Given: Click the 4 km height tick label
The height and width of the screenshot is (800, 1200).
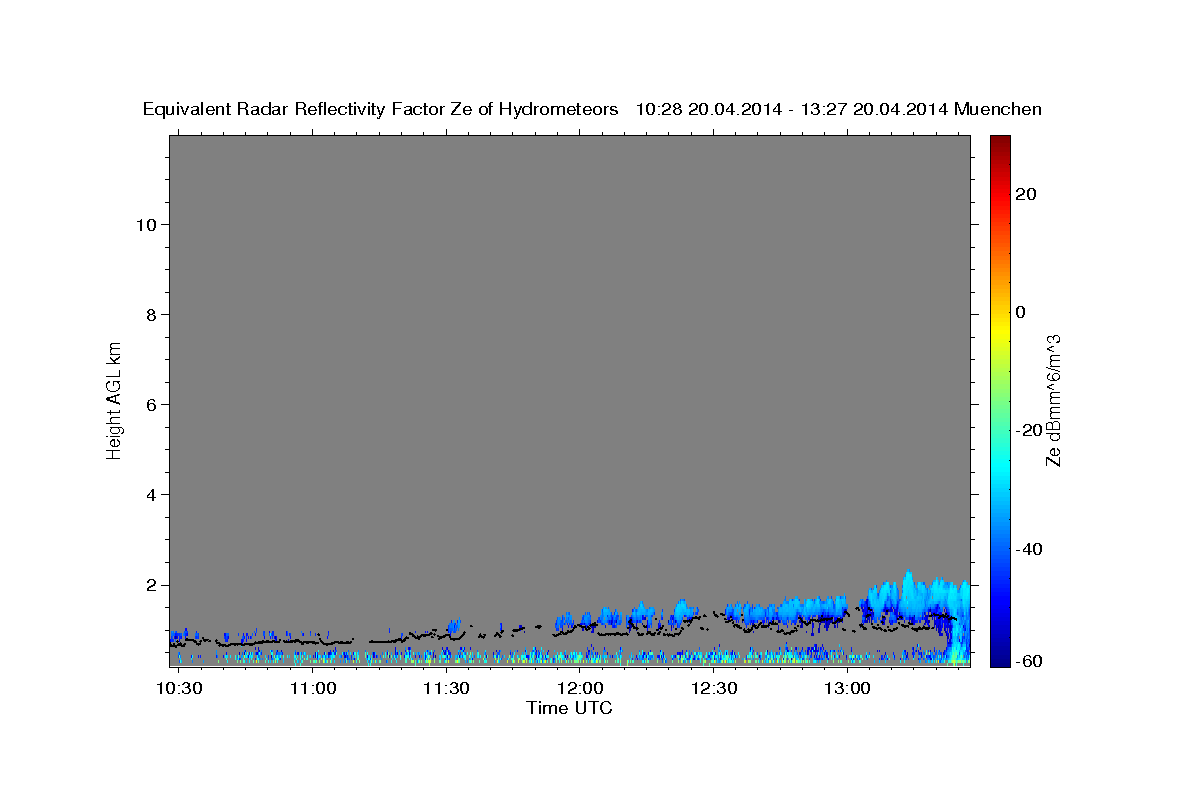Looking at the screenshot, I should tap(151, 495).
